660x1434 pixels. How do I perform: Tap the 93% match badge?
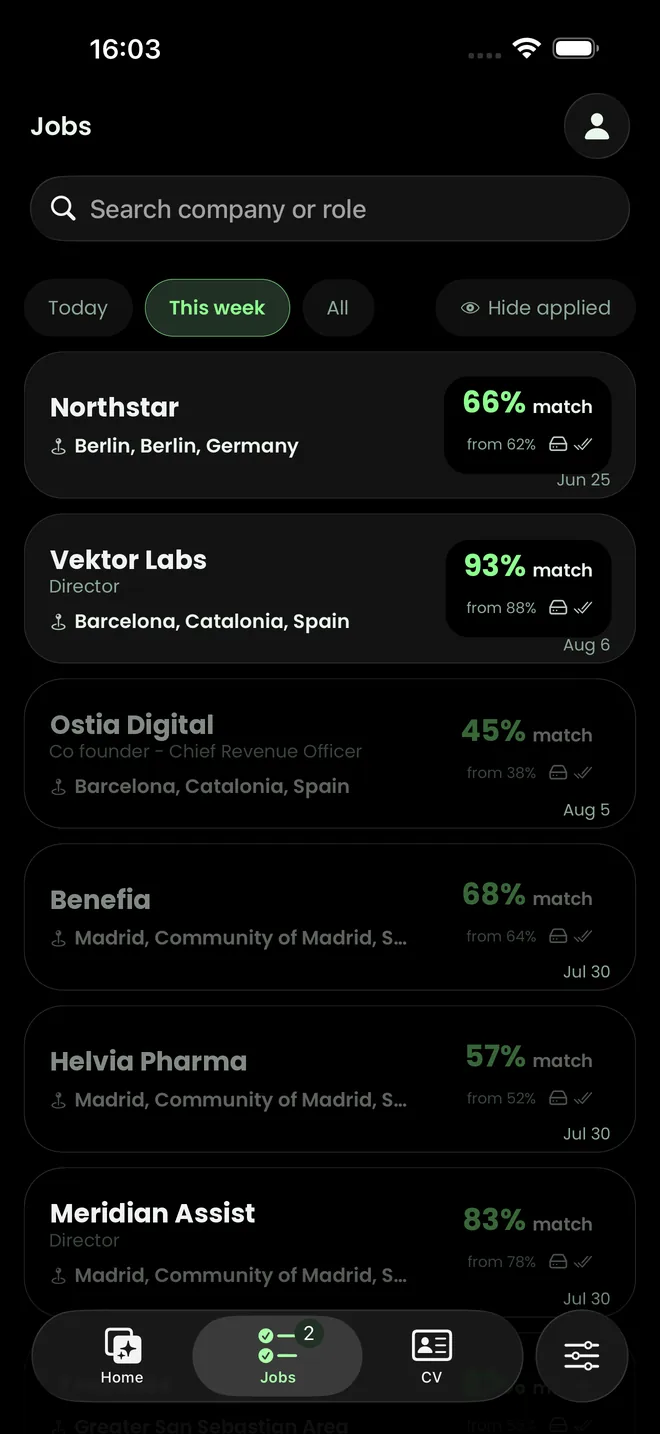(528, 588)
